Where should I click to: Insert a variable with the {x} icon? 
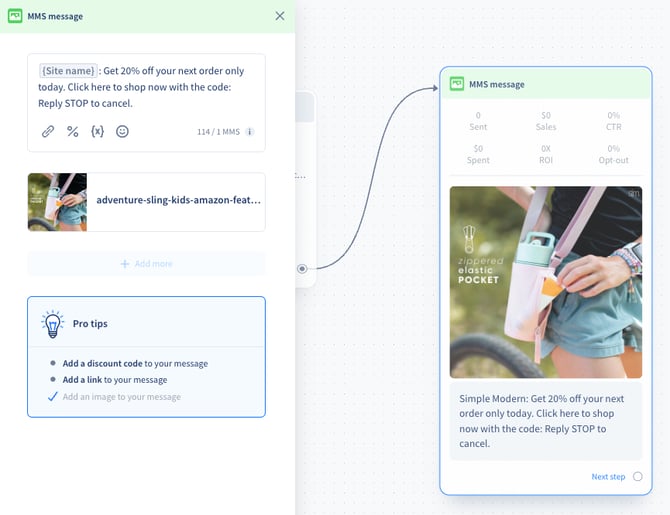[x=97, y=131]
